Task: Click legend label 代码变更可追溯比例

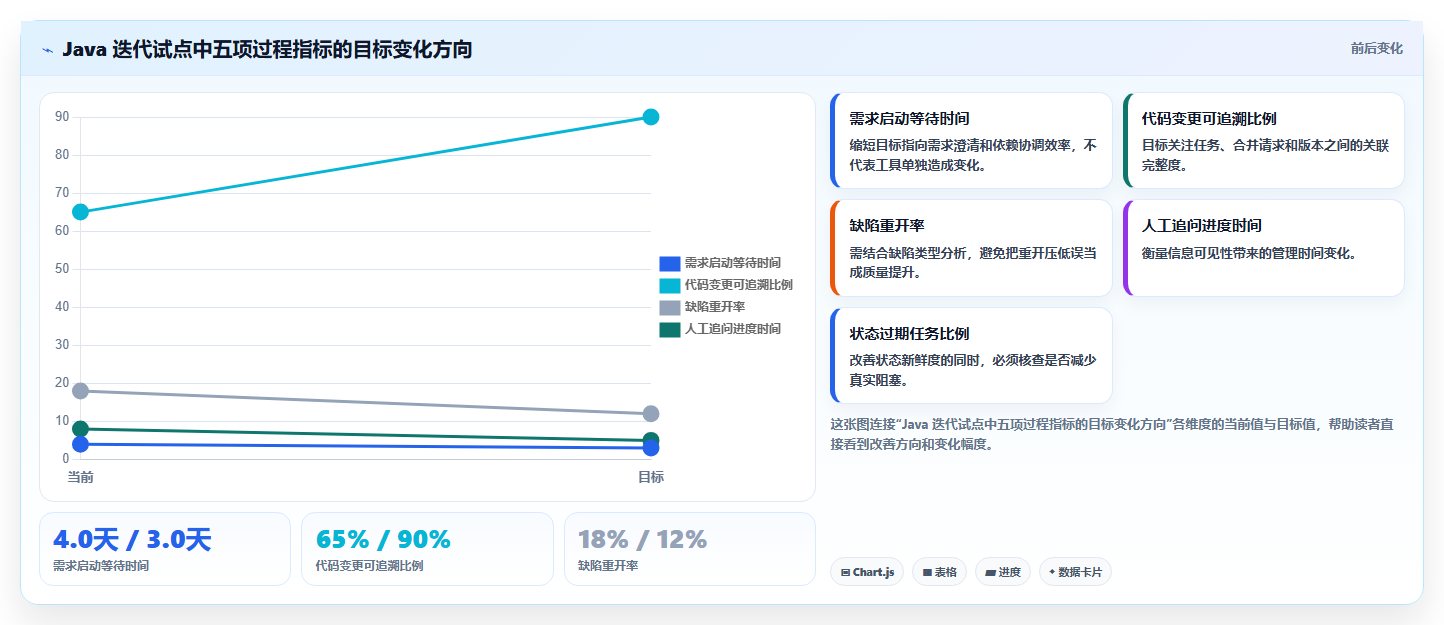Action: point(739,285)
